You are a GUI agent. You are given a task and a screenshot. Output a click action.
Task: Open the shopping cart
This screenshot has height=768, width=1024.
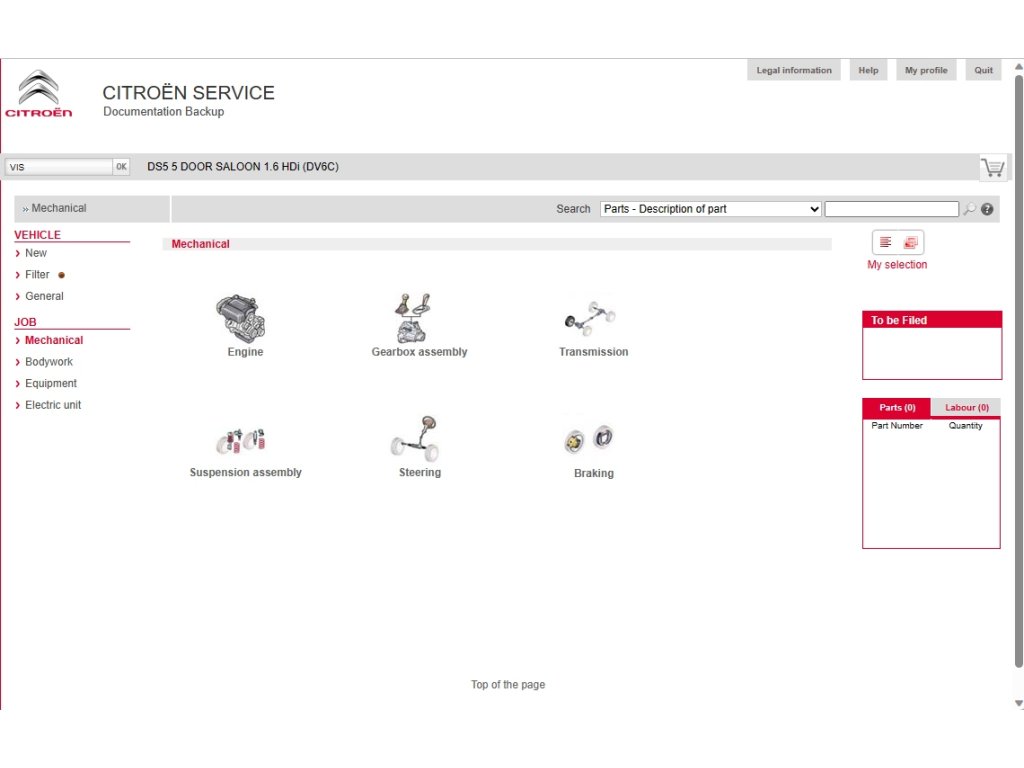pyautogui.click(x=992, y=167)
